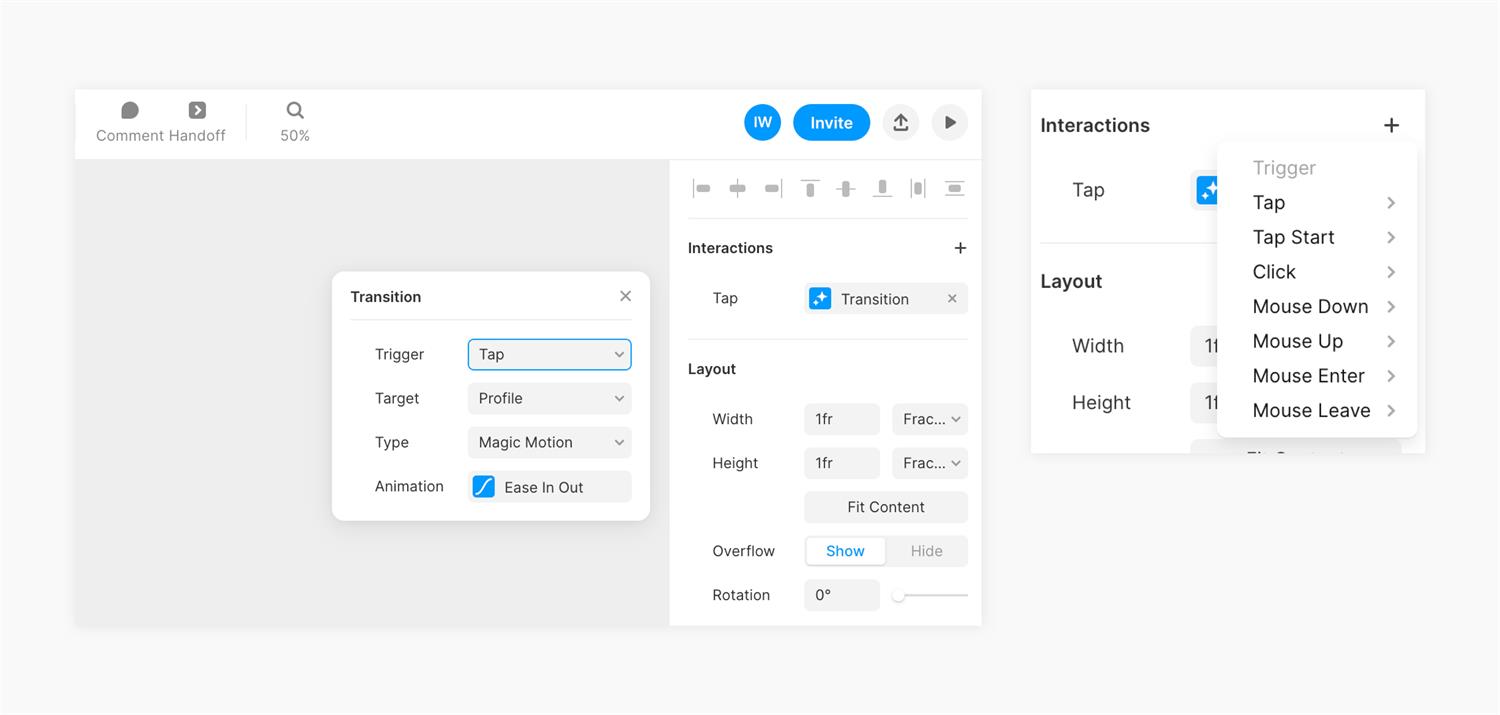This screenshot has height=715, width=1500.
Task: Click the Interactions heading in main panel
Action: click(x=730, y=248)
